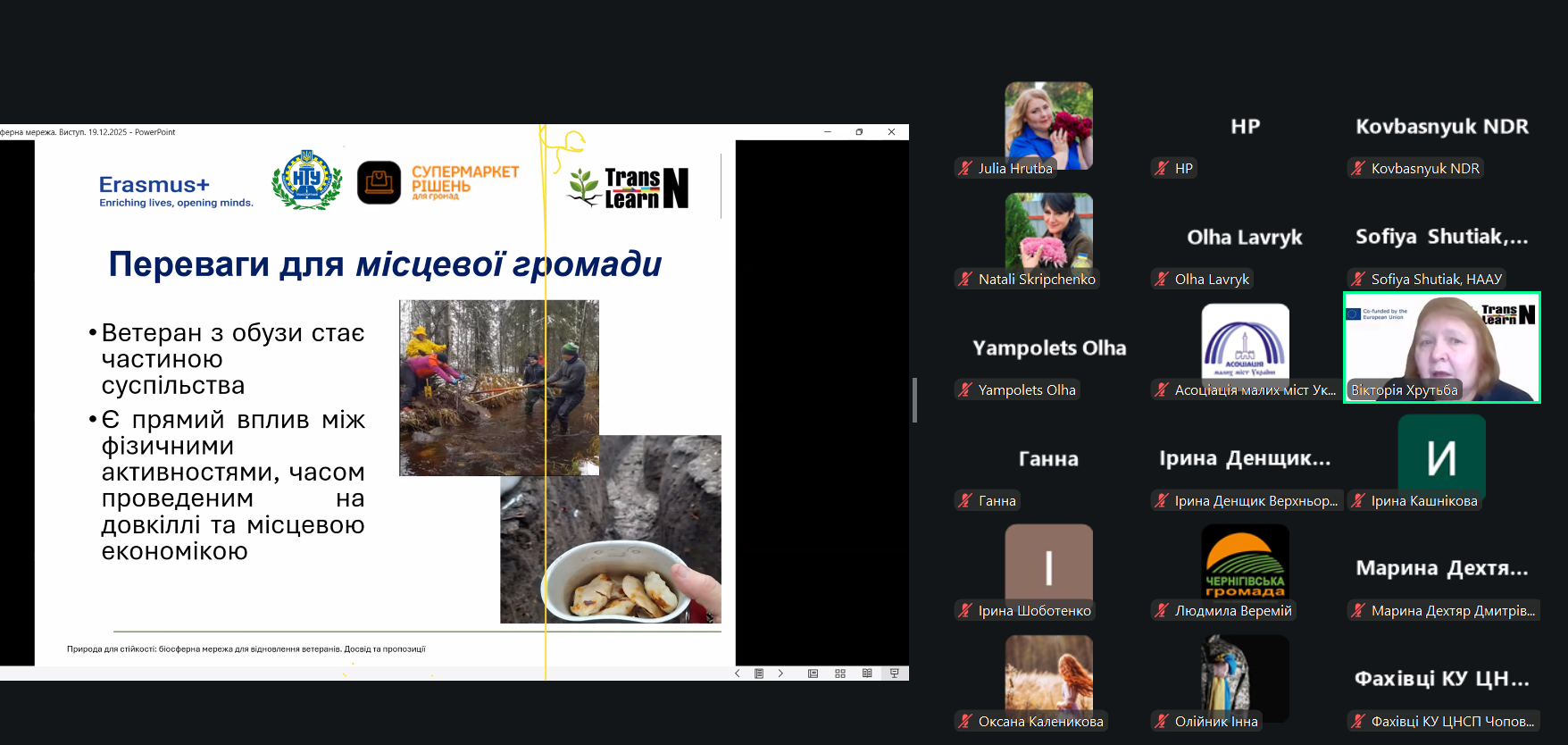
Task: Open Slide Sorter grid view
Action: tap(840, 674)
